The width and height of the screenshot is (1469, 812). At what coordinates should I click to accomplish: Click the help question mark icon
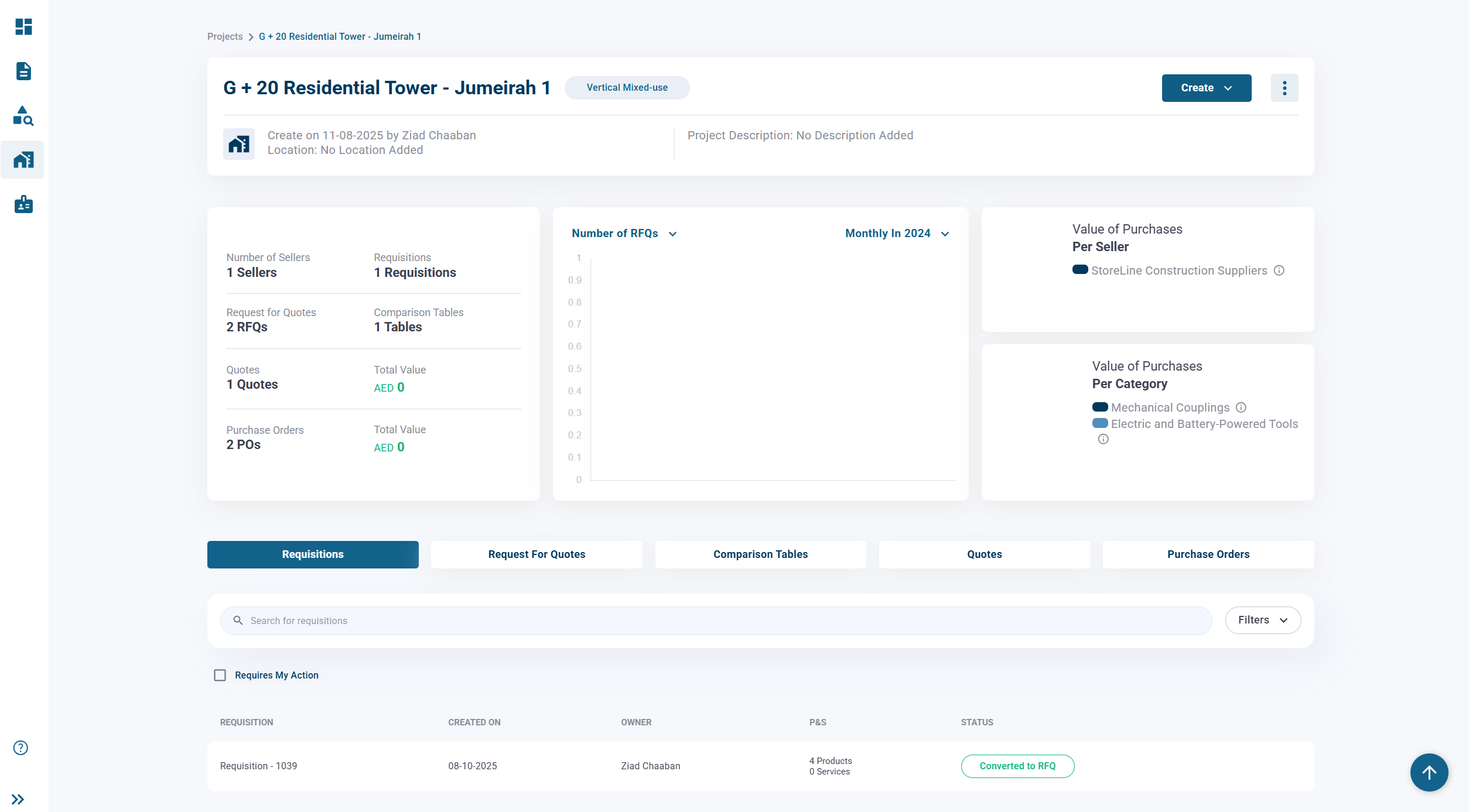pyautogui.click(x=19, y=748)
